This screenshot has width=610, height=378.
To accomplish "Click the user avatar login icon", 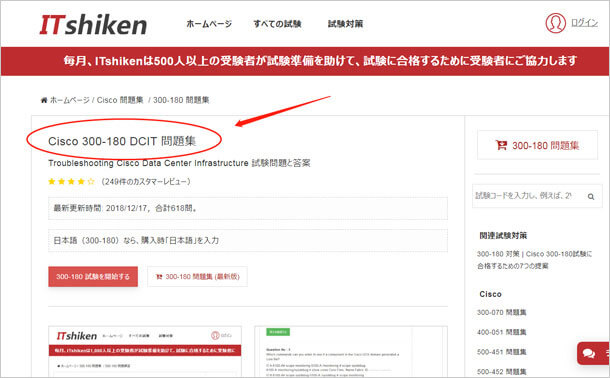I will 556,23.
